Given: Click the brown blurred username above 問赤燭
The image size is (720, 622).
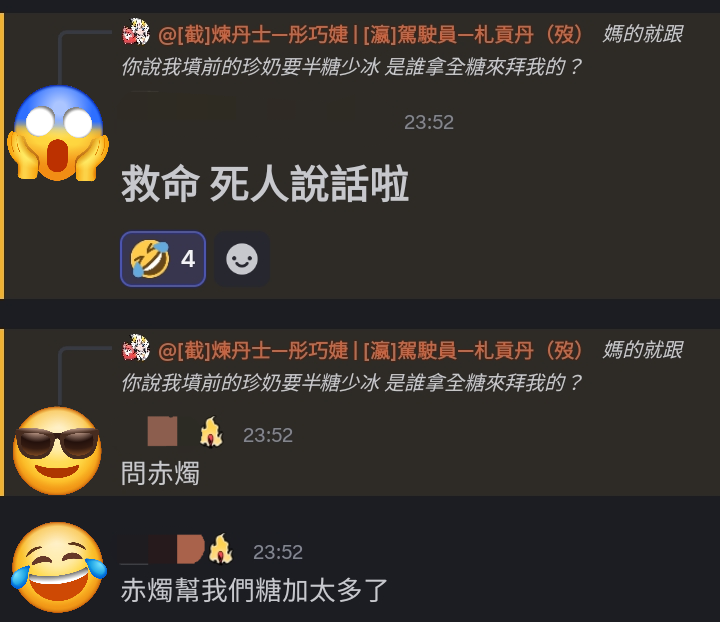Looking at the screenshot, I should pos(162,431).
